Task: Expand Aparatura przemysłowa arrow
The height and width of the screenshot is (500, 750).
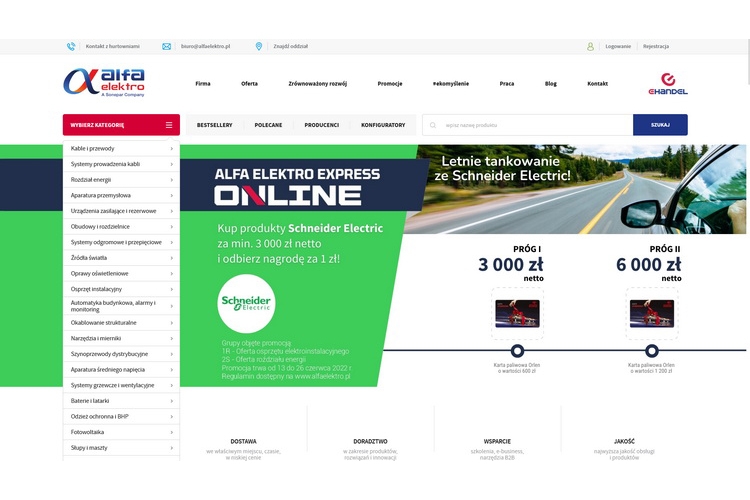Action: coord(172,196)
